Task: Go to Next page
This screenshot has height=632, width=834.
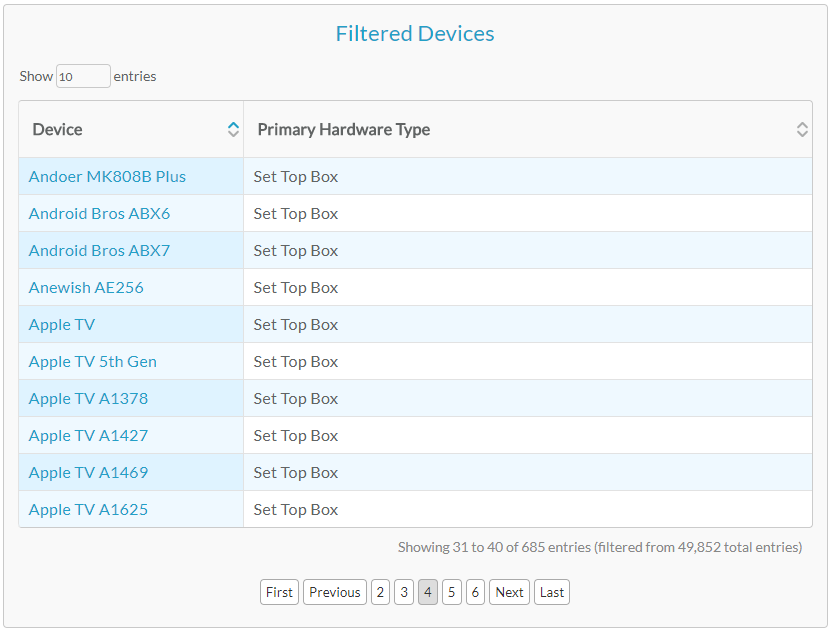Action: click(x=510, y=592)
